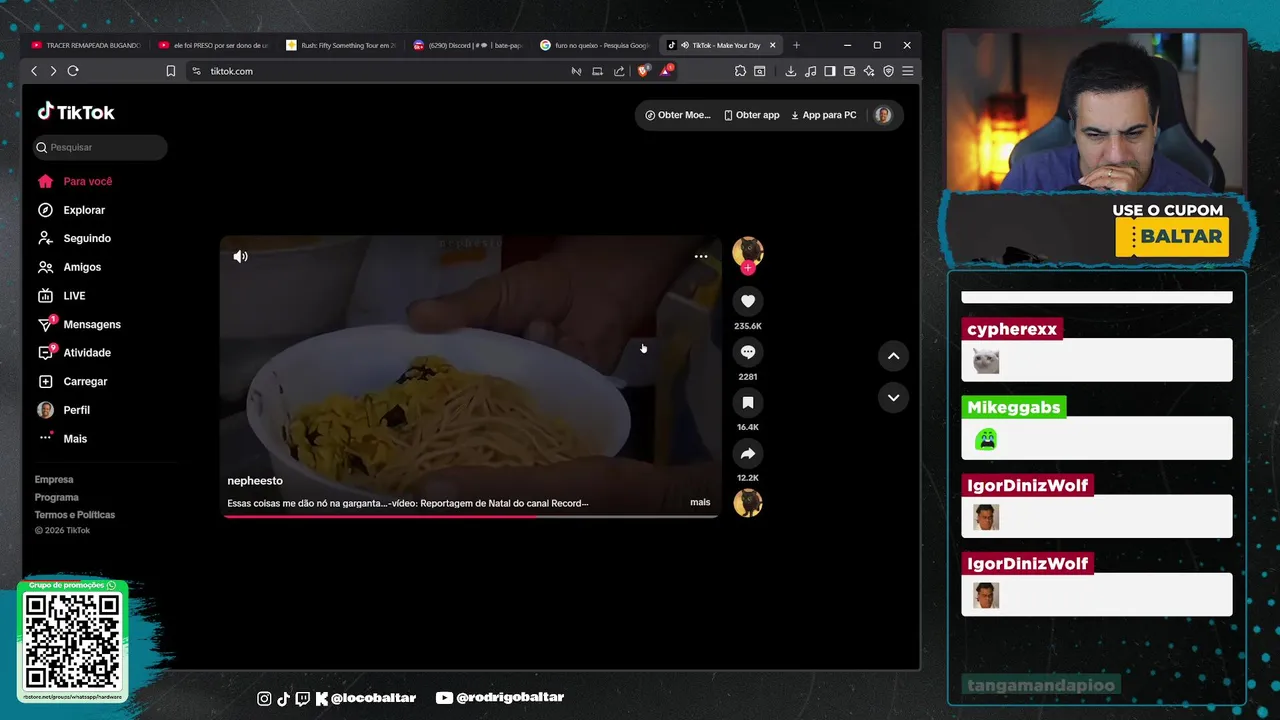Viewport: 1280px width, 720px height.
Task: Expand the Termos e Políticas section
Action: pos(75,515)
